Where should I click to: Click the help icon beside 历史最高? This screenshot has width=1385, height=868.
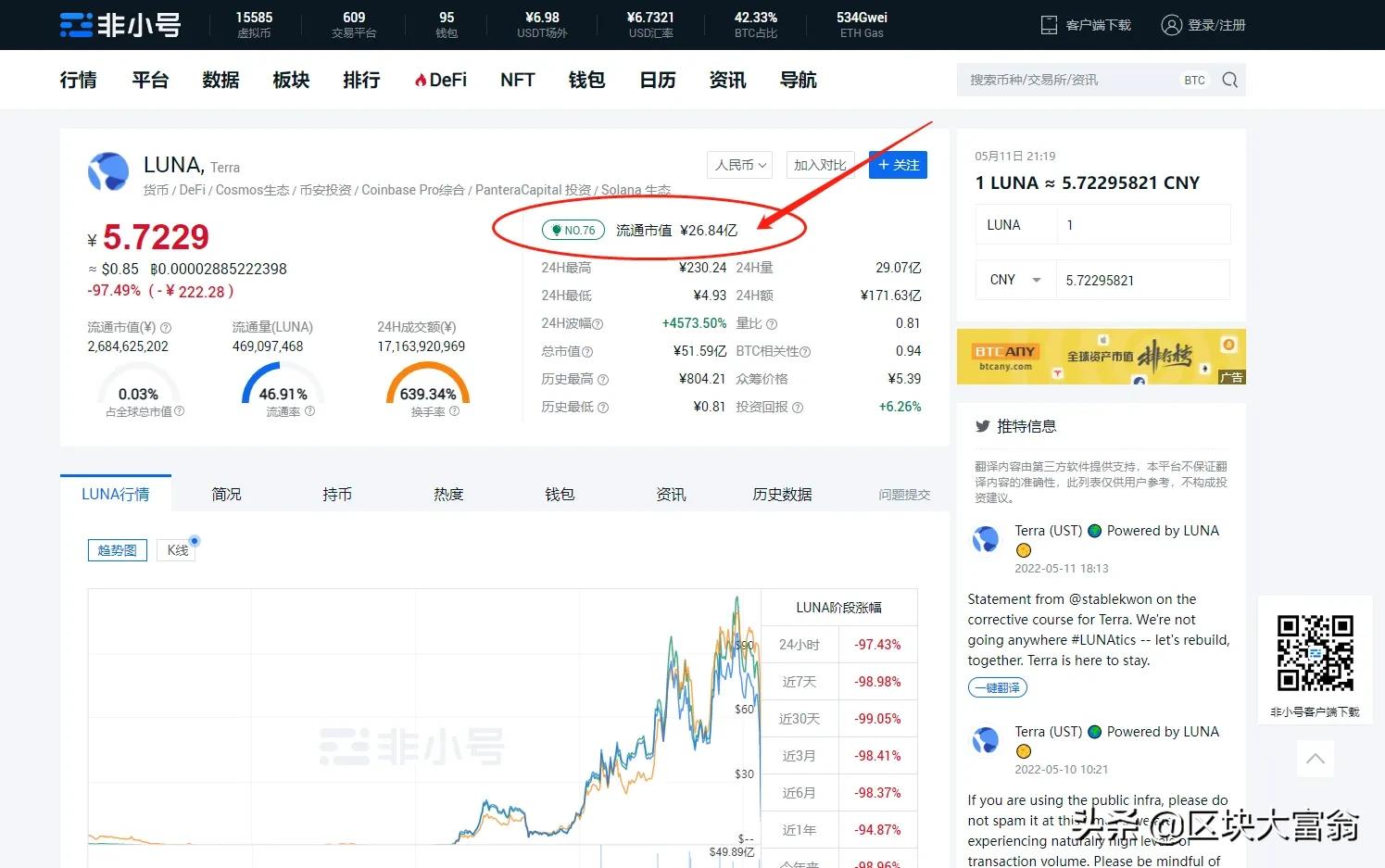(x=603, y=380)
